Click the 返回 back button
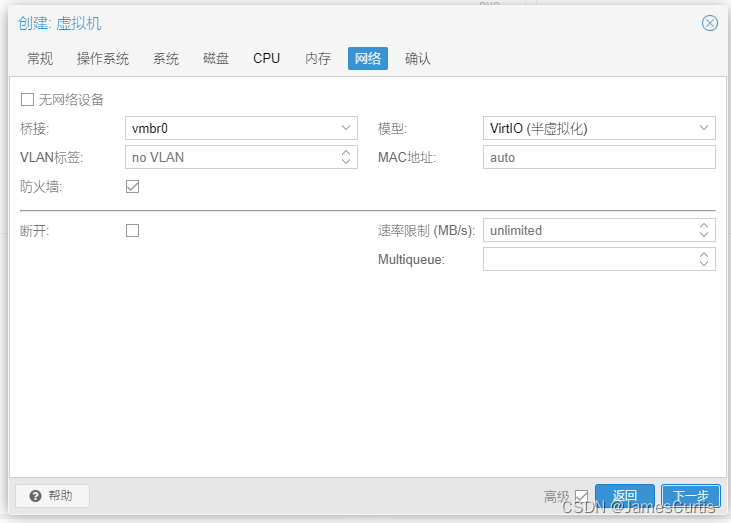The width and height of the screenshot is (731, 523). (x=625, y=496)
